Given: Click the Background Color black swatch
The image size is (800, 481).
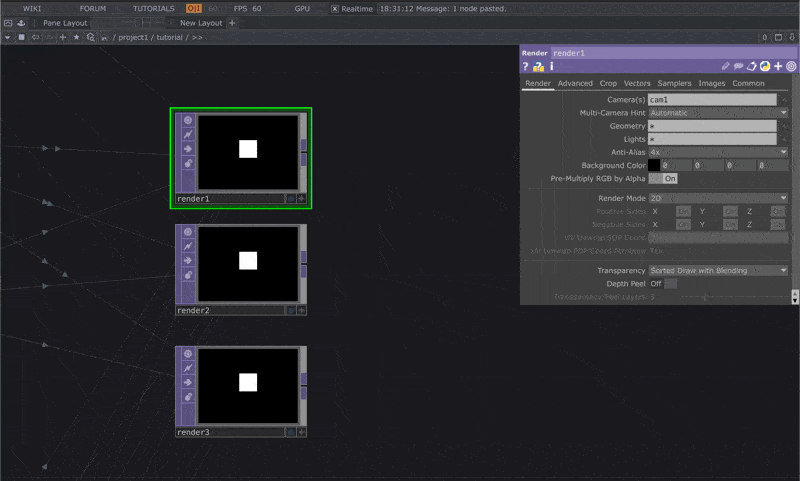Looking at the screenshot, I should 654,165.
